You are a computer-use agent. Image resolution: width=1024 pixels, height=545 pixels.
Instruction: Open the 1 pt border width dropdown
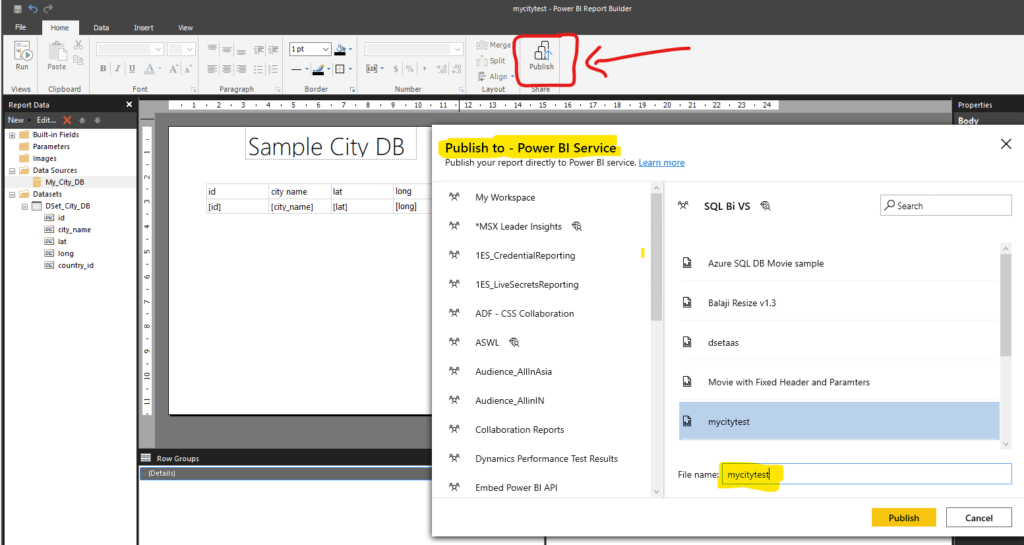[325, 50]
